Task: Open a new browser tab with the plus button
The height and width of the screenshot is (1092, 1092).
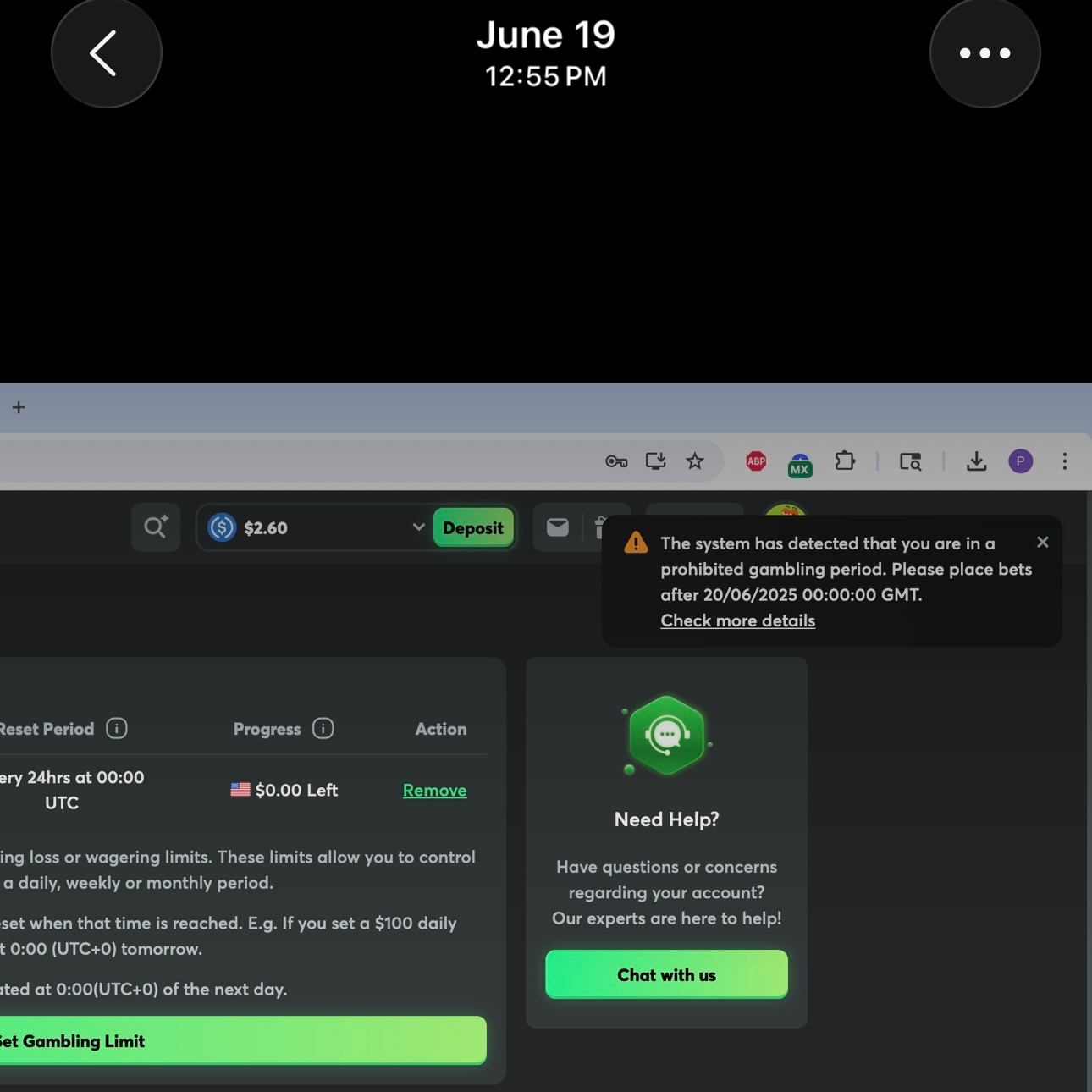Action: [x=19, y=407]
